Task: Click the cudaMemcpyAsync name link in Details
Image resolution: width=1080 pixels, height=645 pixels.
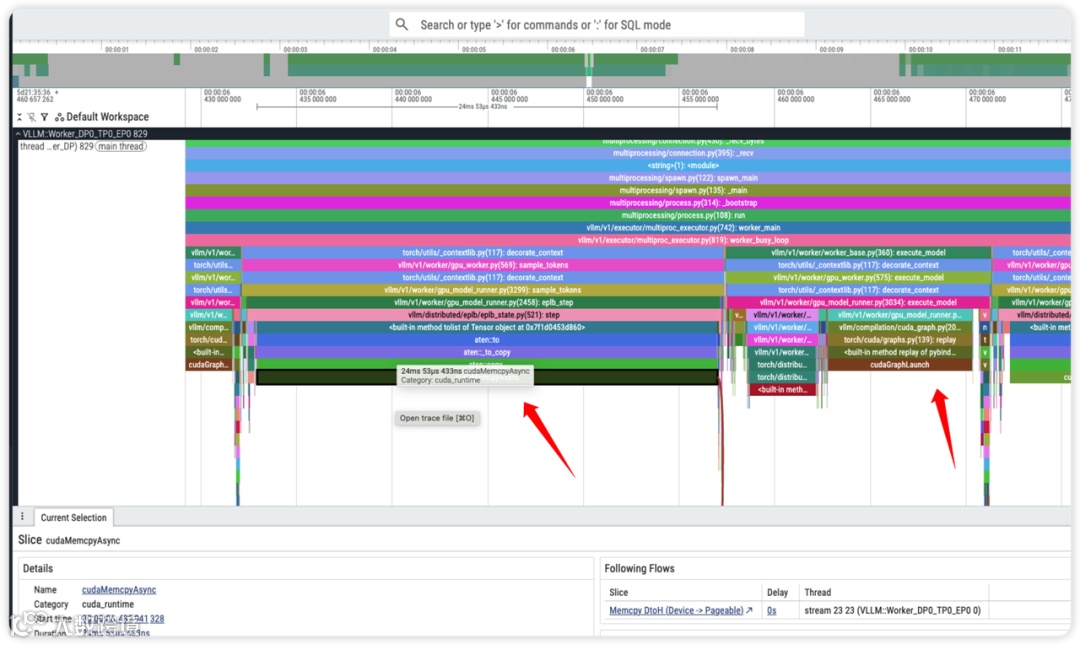Action: (118, 590)
